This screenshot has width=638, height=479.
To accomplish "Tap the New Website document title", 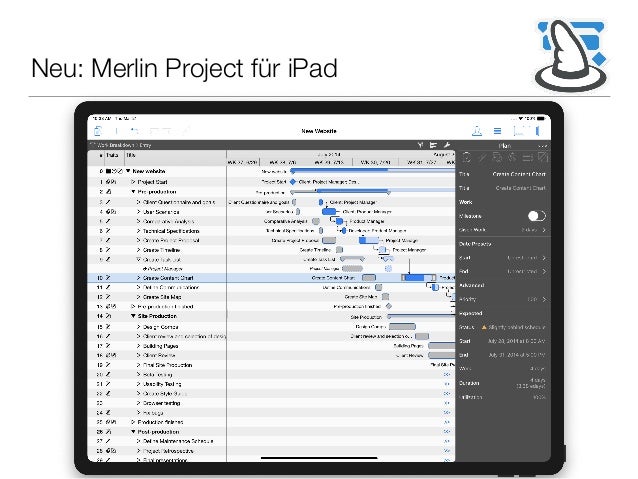I will [x=319, y=131].
